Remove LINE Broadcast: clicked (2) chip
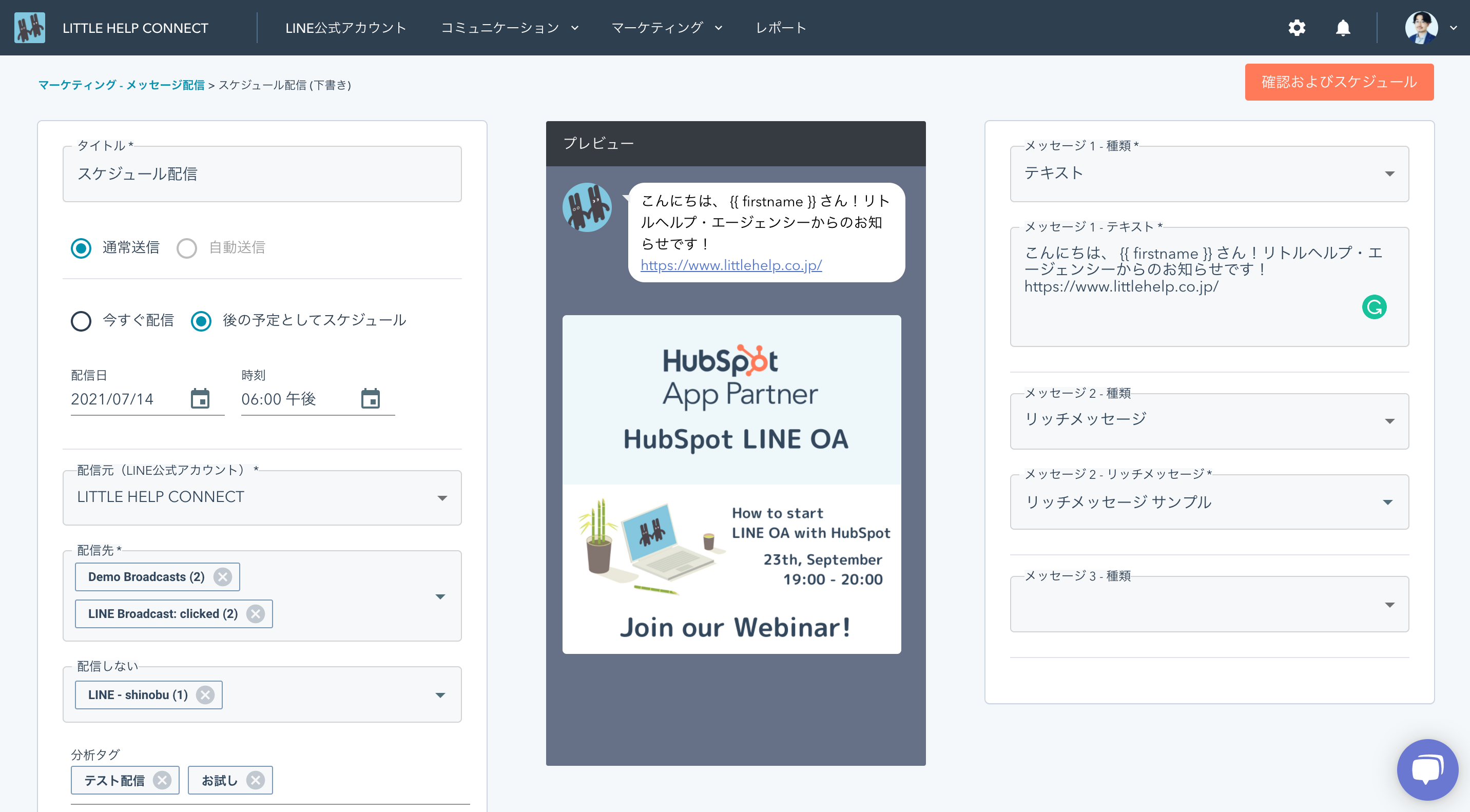 (x=255, y=614)
